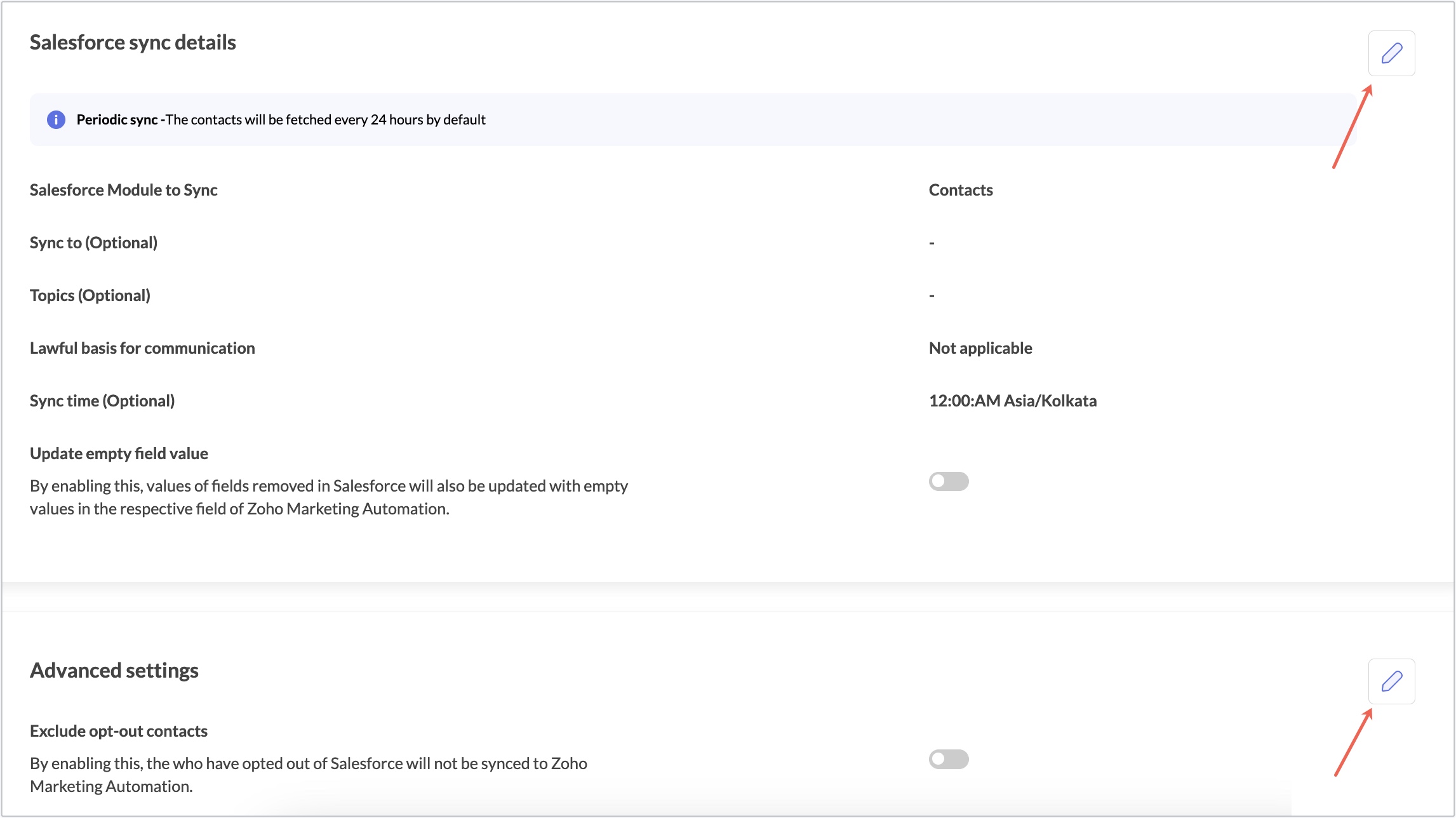Image resolution: width=1456 pixels, height=818 pixels.
Task: Edit Salesforce sync details with pencil icon
Action: coord(1391,53)
